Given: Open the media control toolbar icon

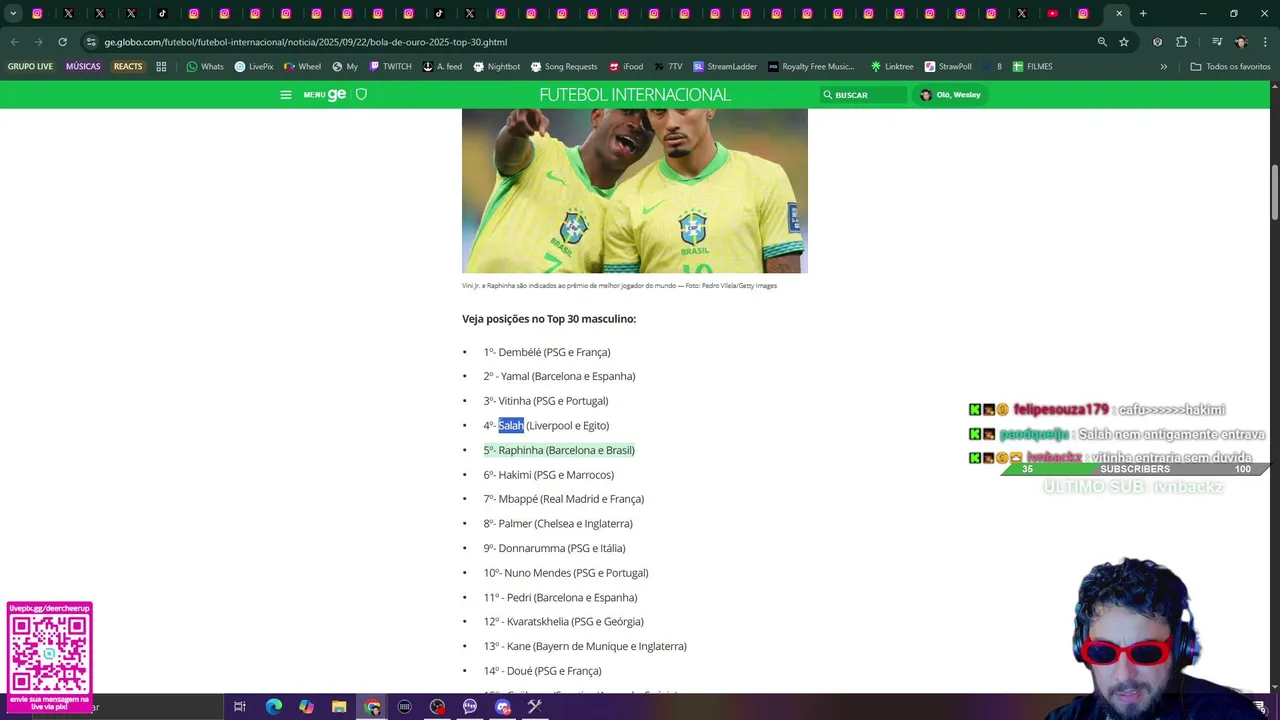Looking at the screenshot, I should click(1216, 42).
